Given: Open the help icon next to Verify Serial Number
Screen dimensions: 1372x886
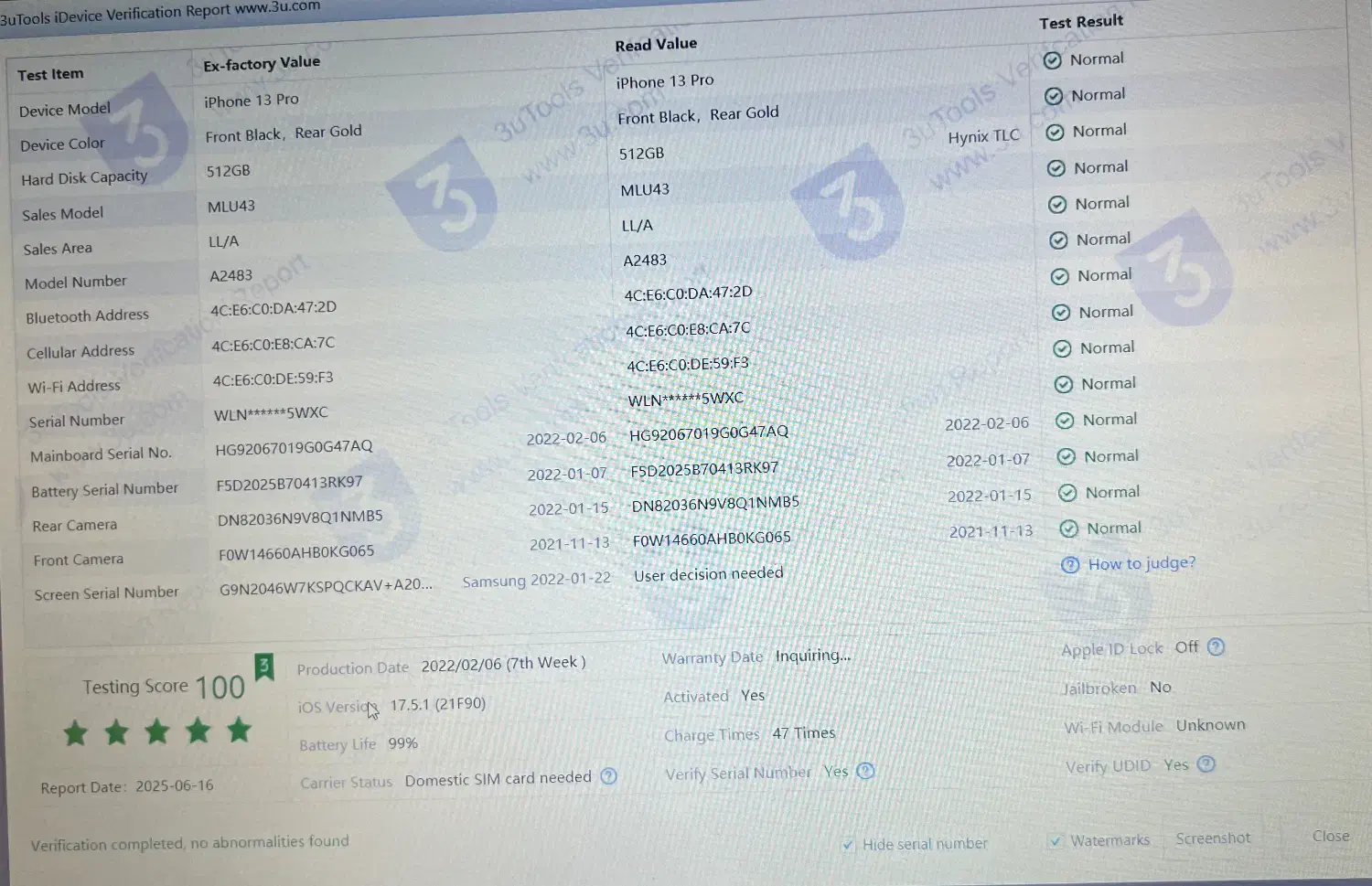Looking at the screenshot, I should pyautogui.click(x=865, y=771).
